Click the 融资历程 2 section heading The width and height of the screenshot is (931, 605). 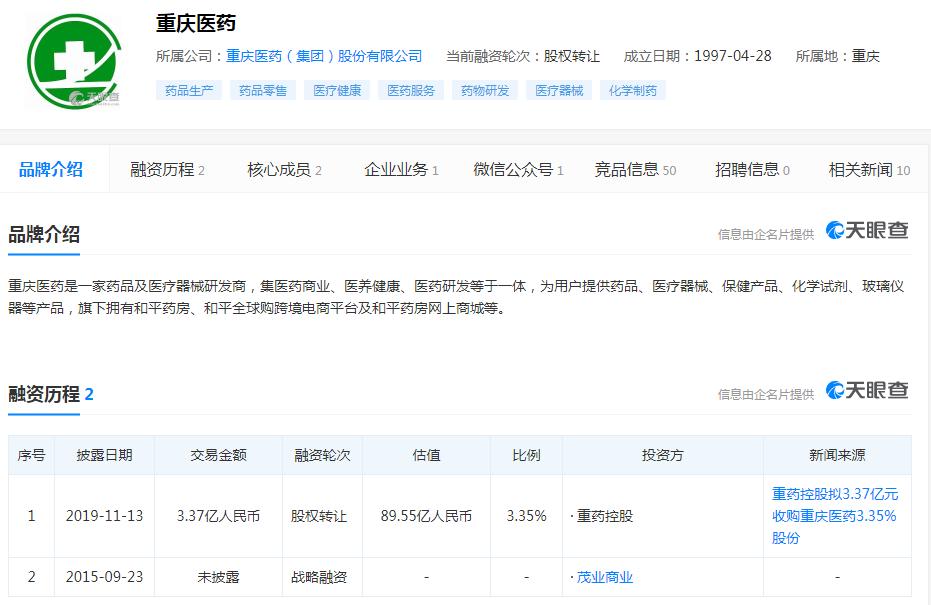[x=51, y=394]
